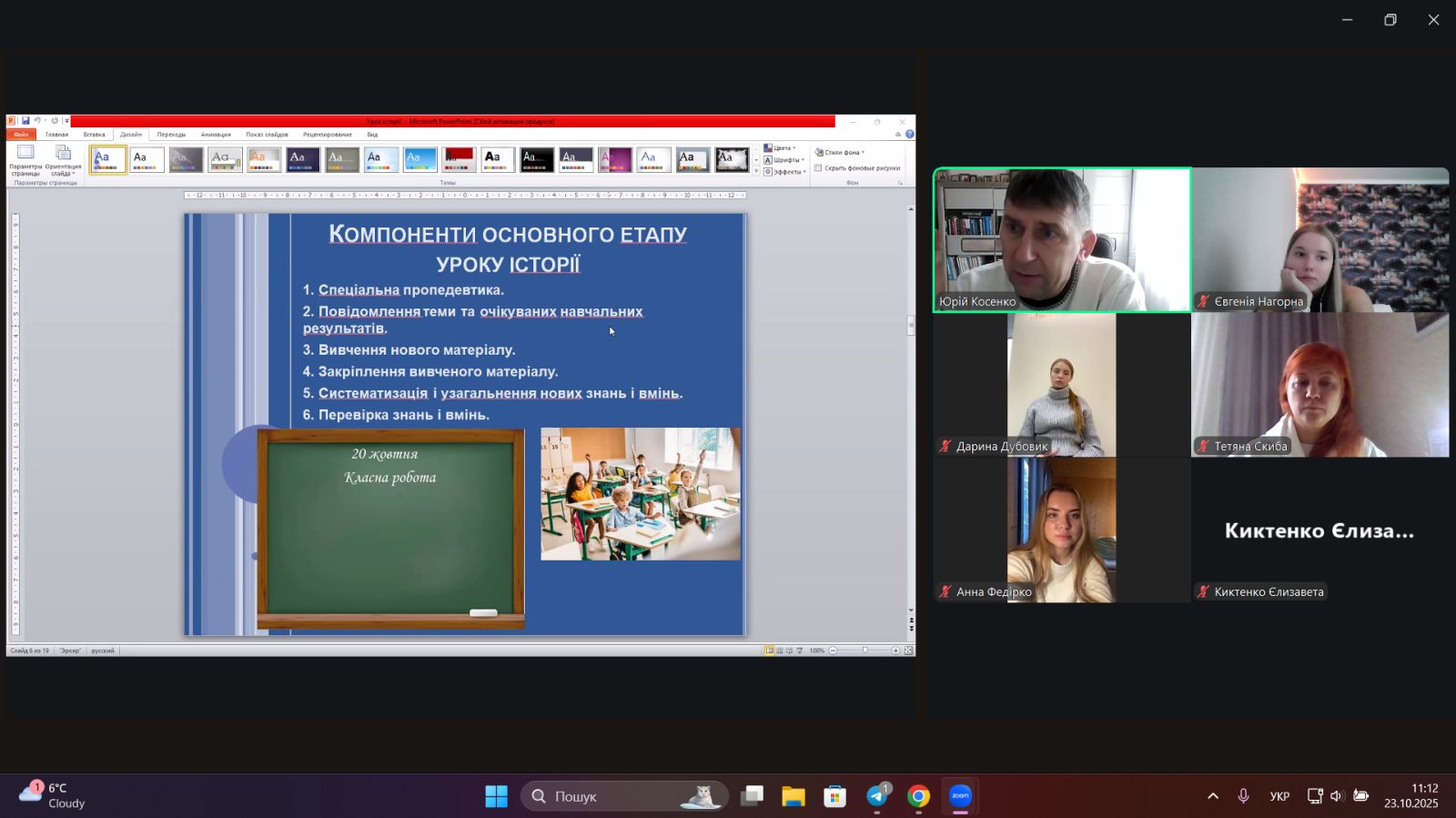Click the zoom slider in PowerPoint status bar
Screen dimensions: 1456x818
tap(864, 651)
